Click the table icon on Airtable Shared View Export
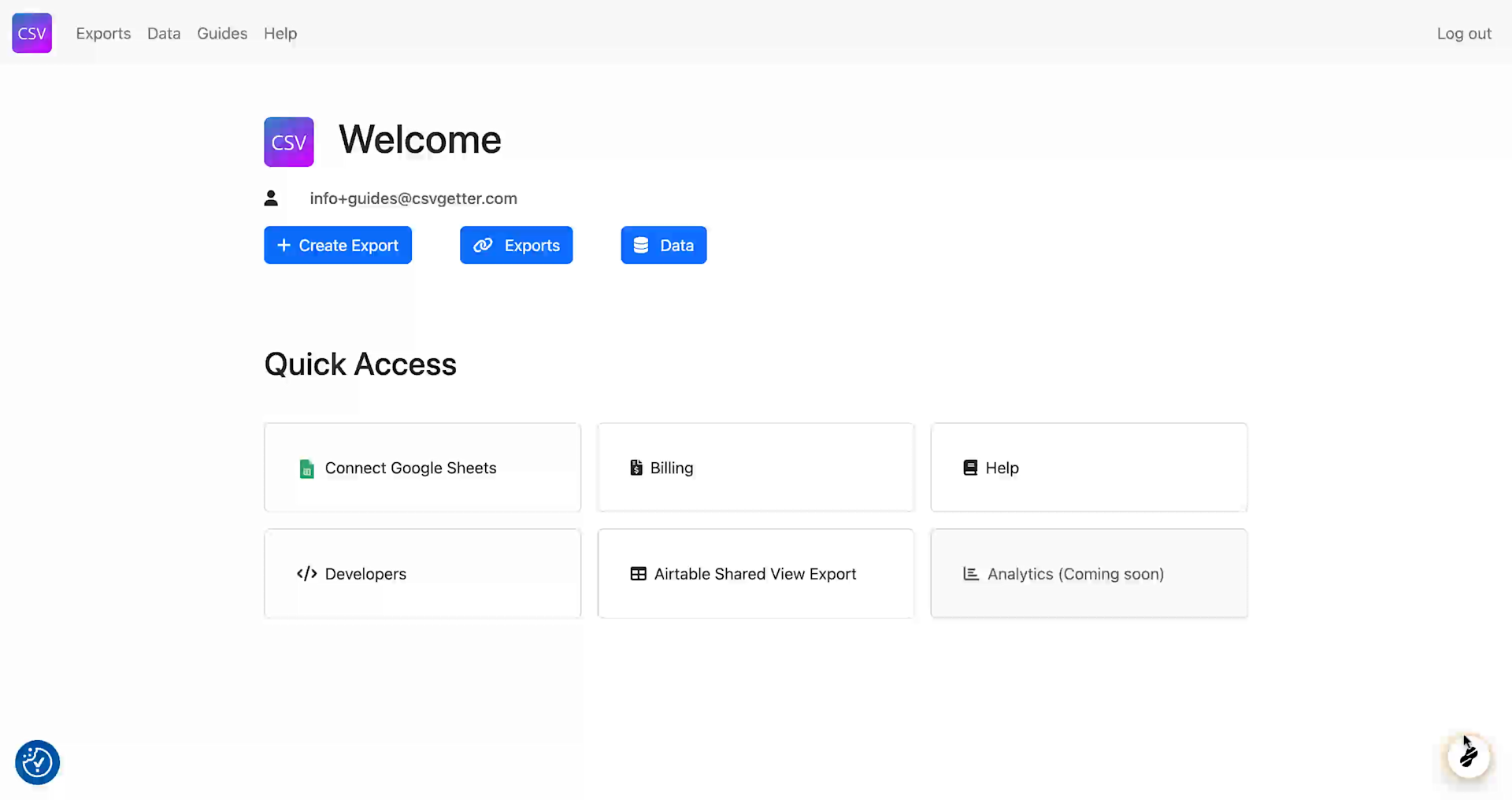Image resolution: width=1512 pixels, height=800 pixels. coord(639,573)
